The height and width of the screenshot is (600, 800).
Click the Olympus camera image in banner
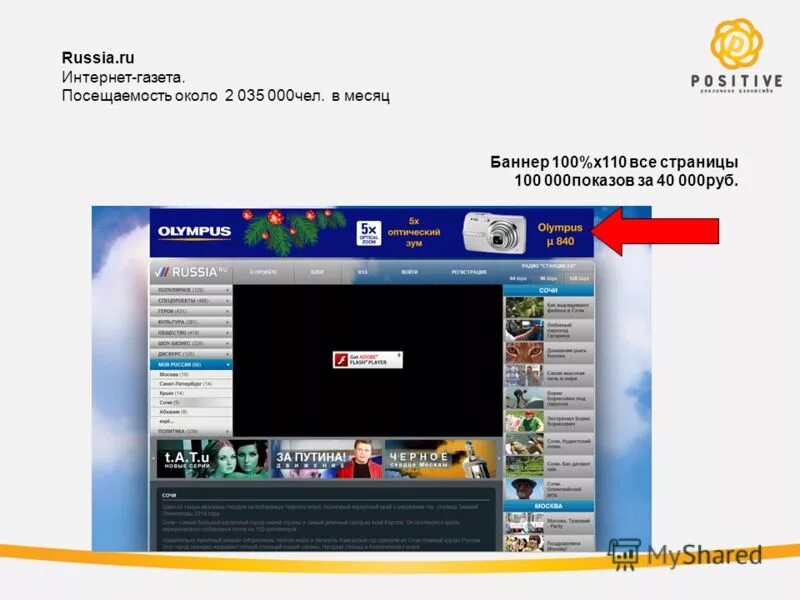[x=494, y=232]
